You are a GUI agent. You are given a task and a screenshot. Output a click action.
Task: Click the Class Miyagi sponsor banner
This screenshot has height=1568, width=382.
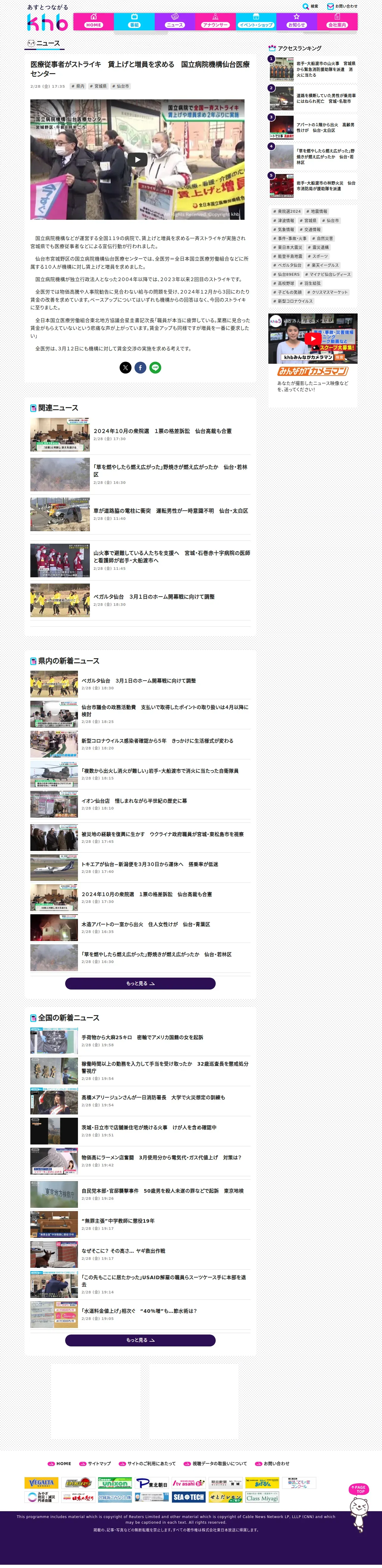tap(262, 1498)
